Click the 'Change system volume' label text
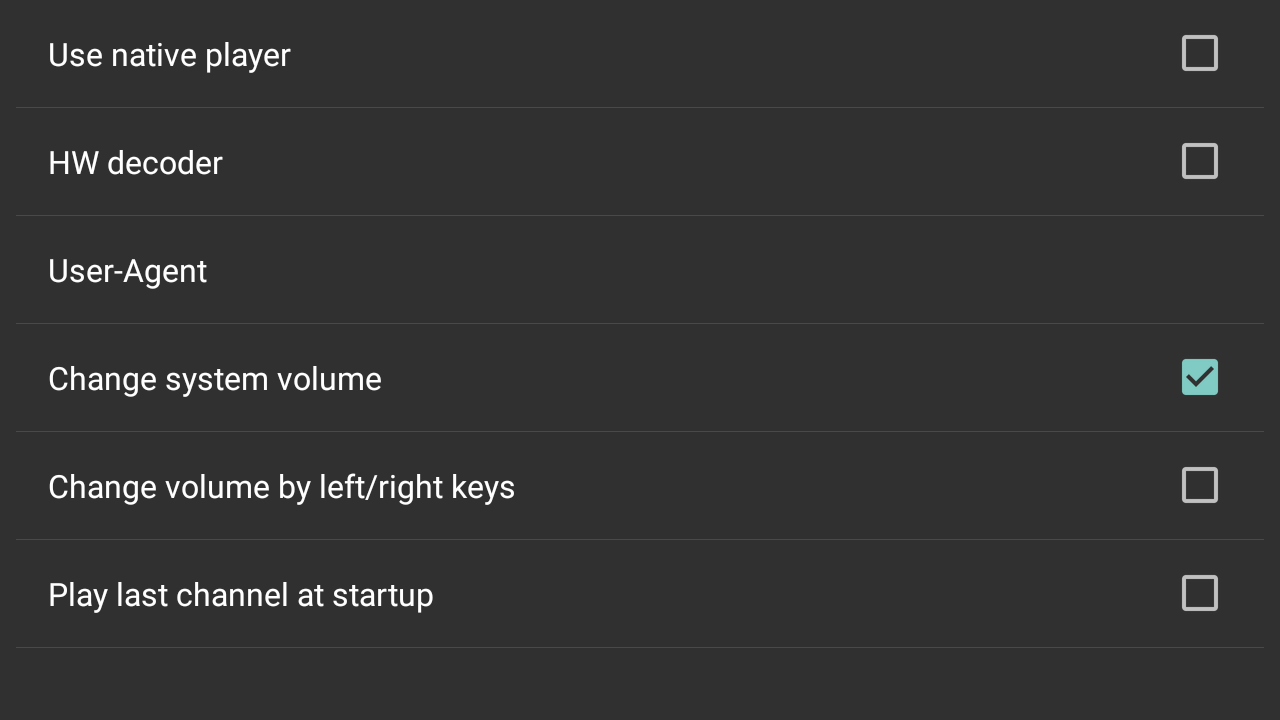This screenshot has height=720, width=1280. click(x=215, y=379)
